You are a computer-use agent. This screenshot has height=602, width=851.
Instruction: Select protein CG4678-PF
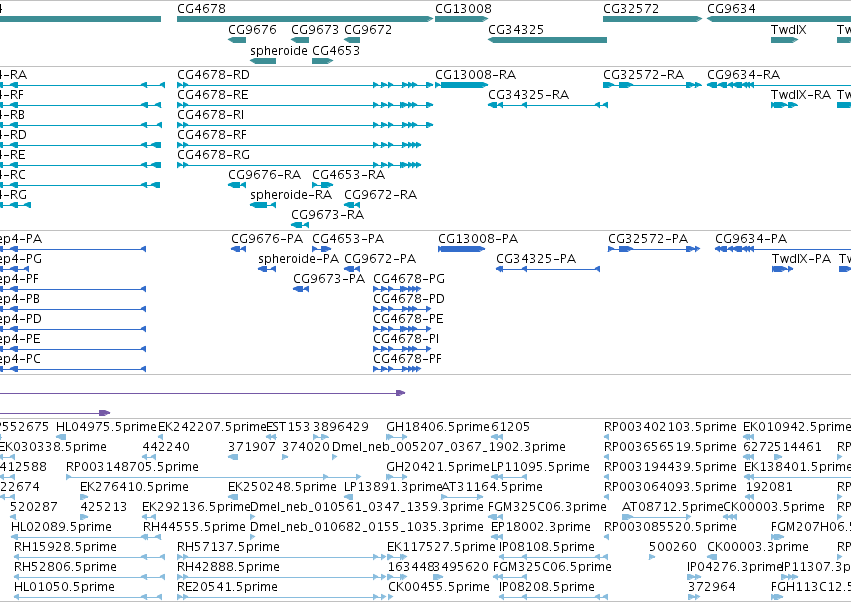click(x=397, y=369)
